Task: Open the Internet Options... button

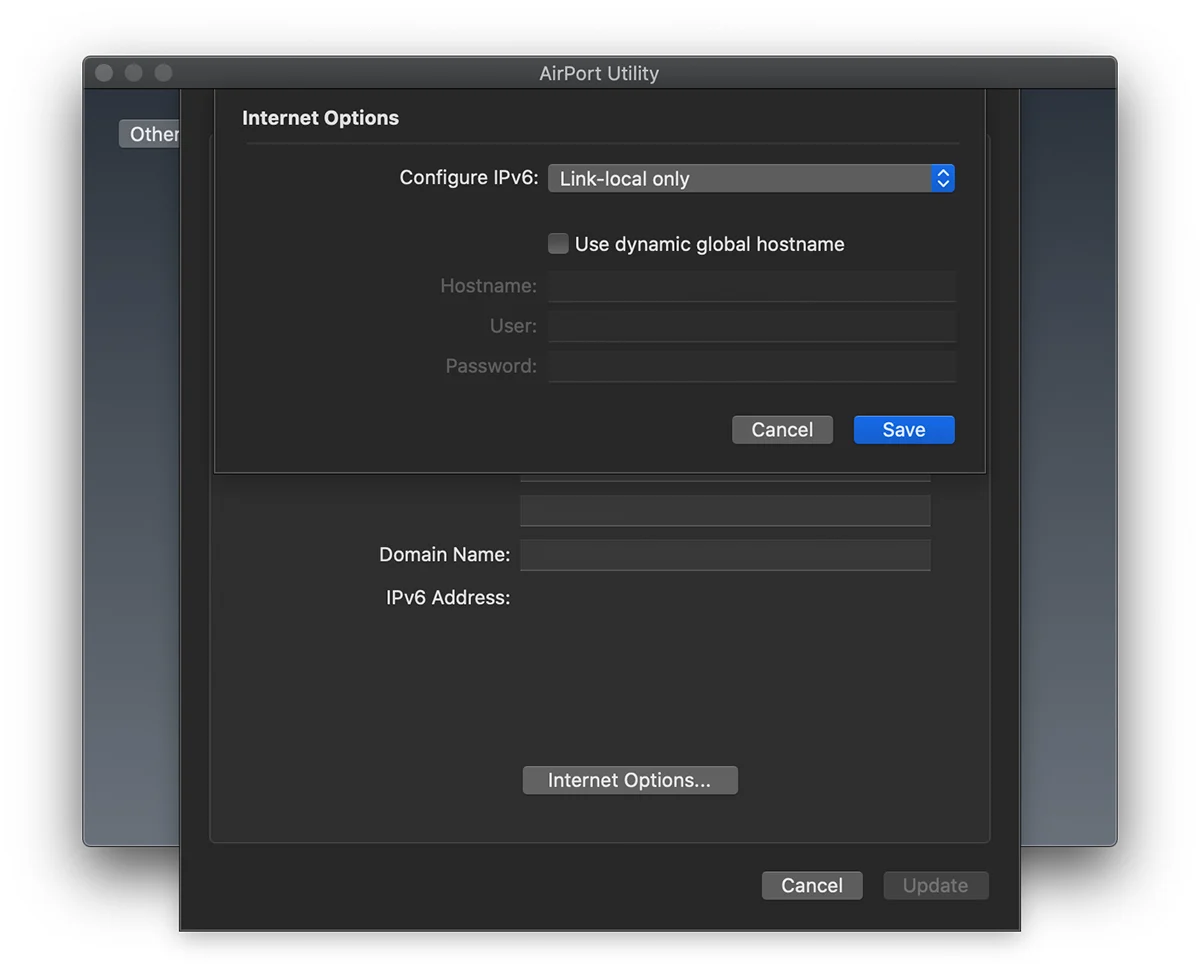Action: [629, 780]
